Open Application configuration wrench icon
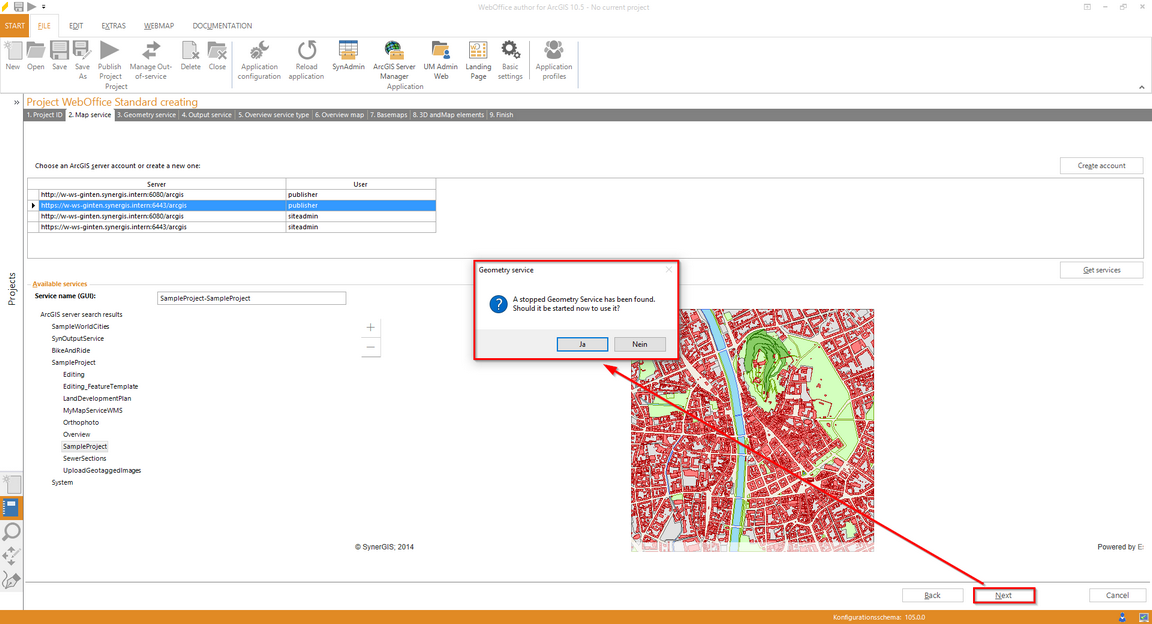The height and width of the screenshot is (624, 1152). (259, 52)
